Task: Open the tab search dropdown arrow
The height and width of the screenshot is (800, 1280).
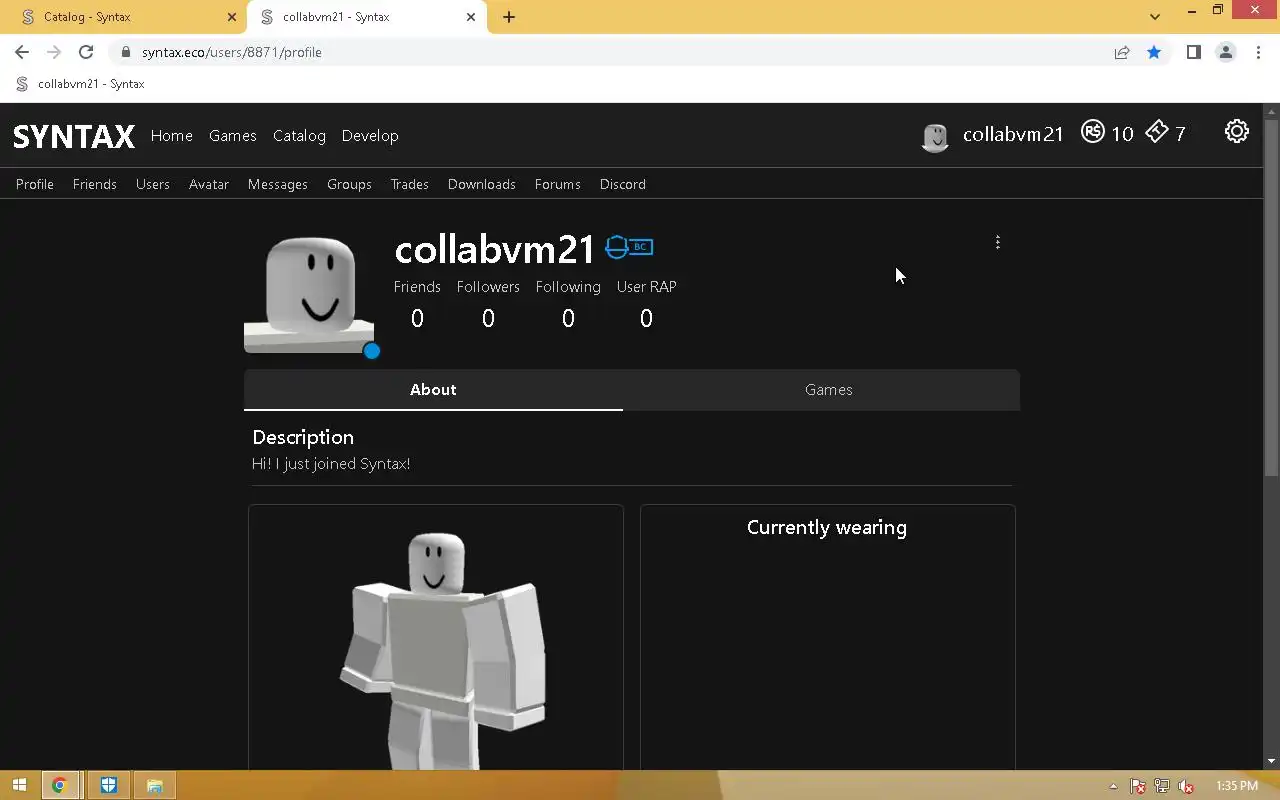Action: click(x=1155, y=17)
